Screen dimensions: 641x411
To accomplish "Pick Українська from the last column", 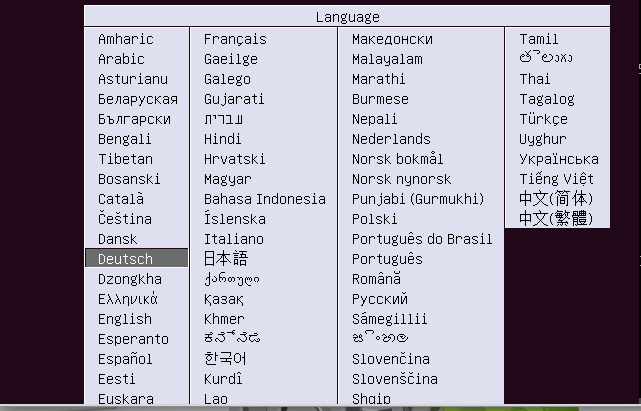I will (559, 159).
